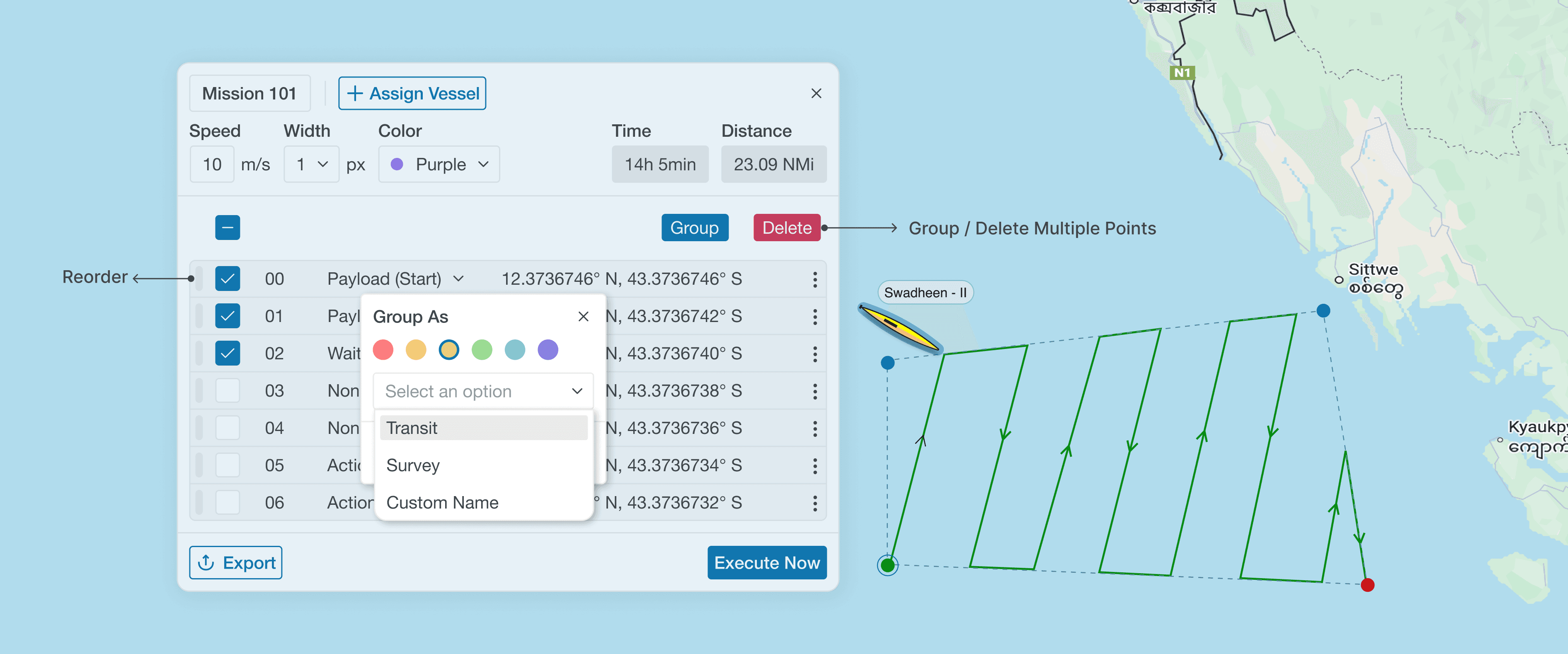Viewport: 1568px width, 654px height.
Task: Toggle the select-all minus checkbox
Action: (x=228, y=228)
